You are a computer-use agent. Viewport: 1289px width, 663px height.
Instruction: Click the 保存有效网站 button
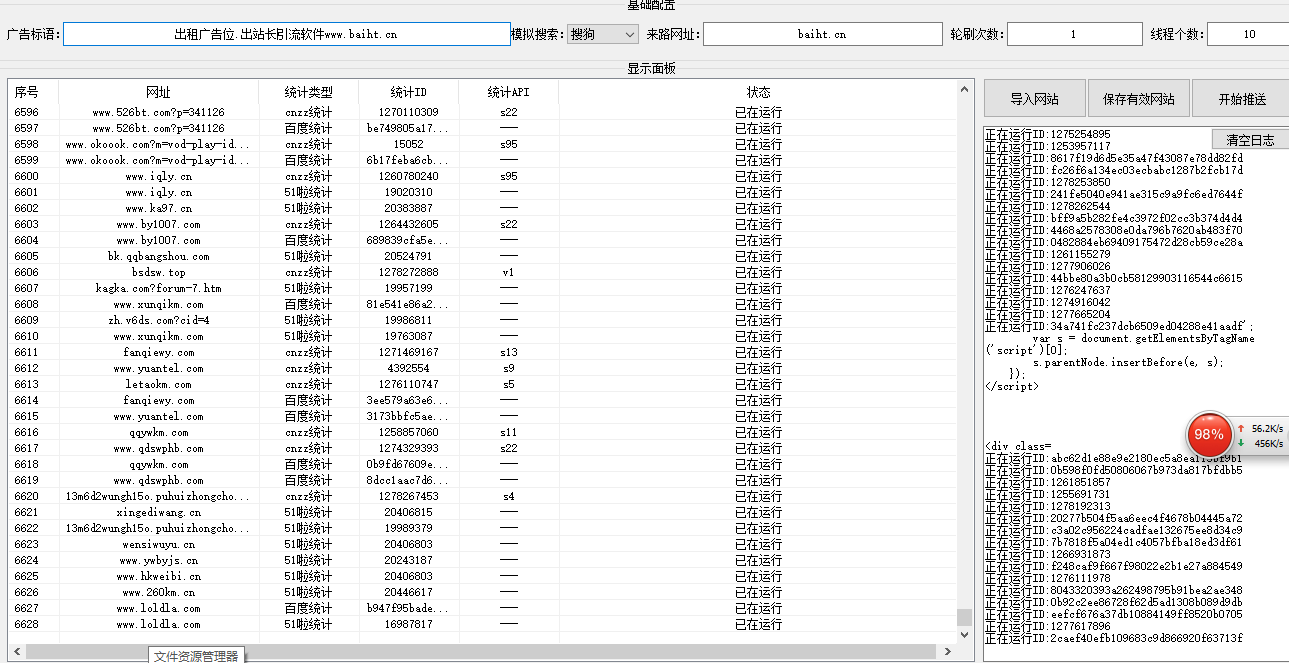[x=1138, y=99]
